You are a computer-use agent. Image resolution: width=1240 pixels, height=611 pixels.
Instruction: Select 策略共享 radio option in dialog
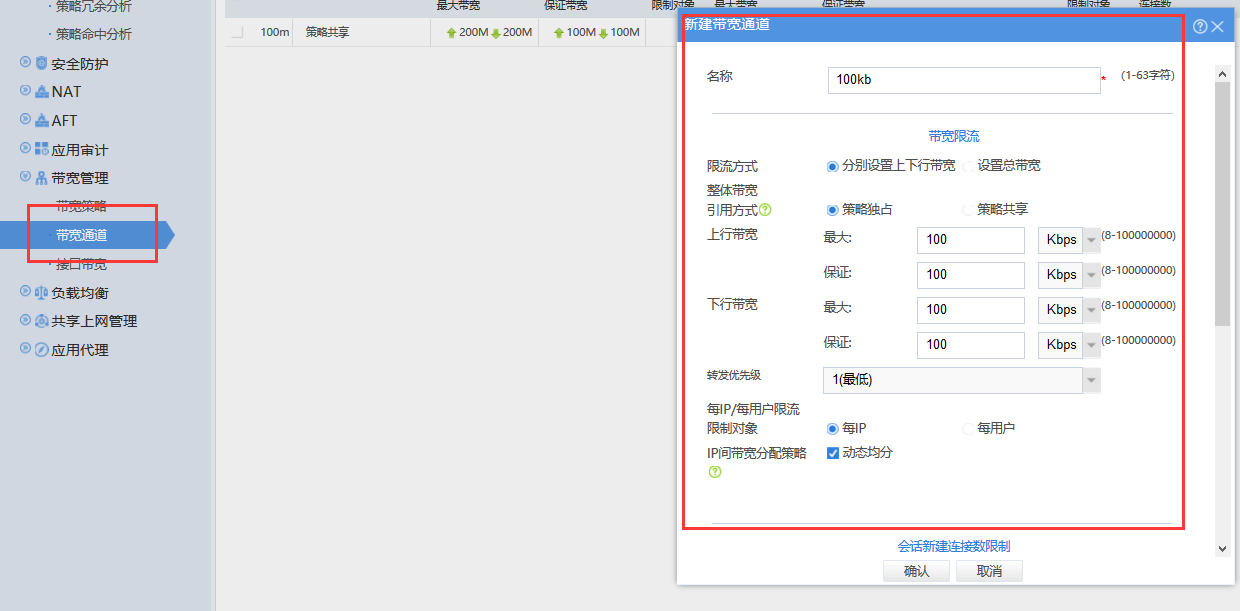(967, 210)
